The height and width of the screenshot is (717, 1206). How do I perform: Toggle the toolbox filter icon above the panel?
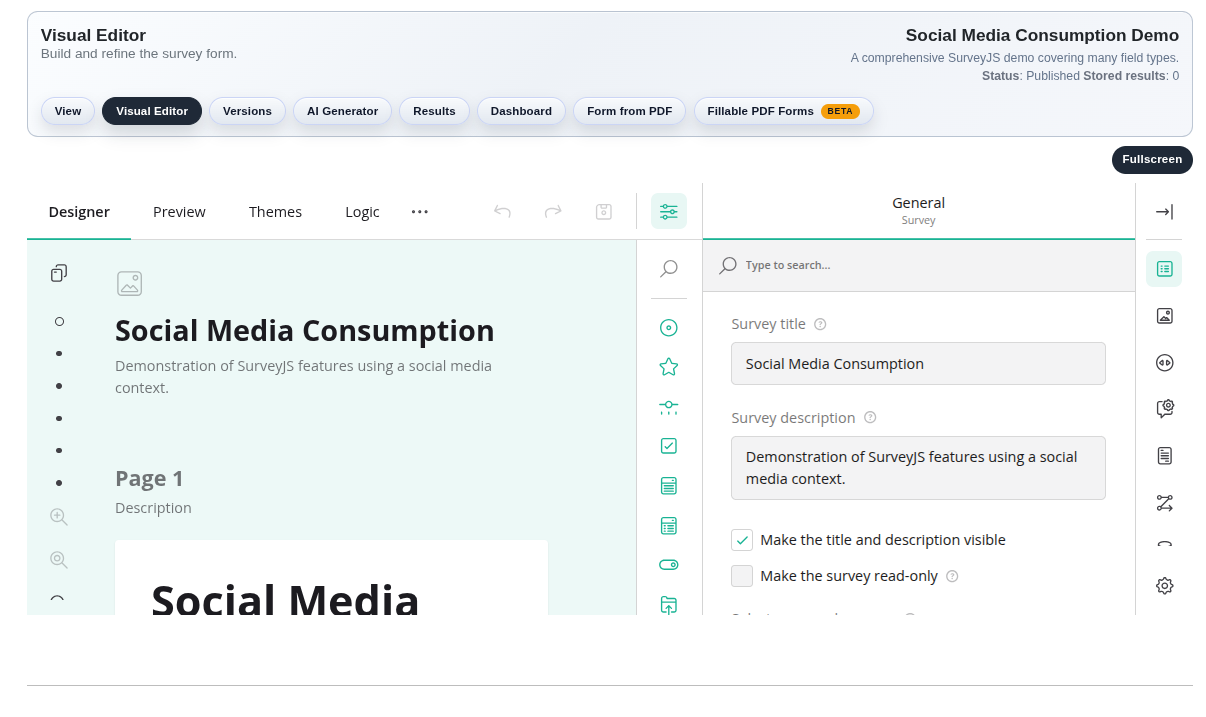click(668, 211)
